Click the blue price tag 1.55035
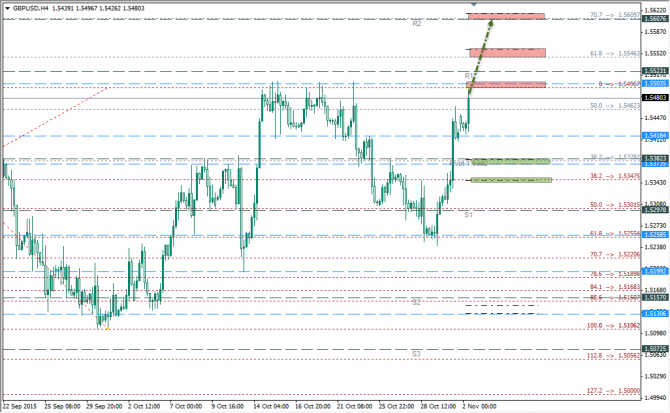 655,83
